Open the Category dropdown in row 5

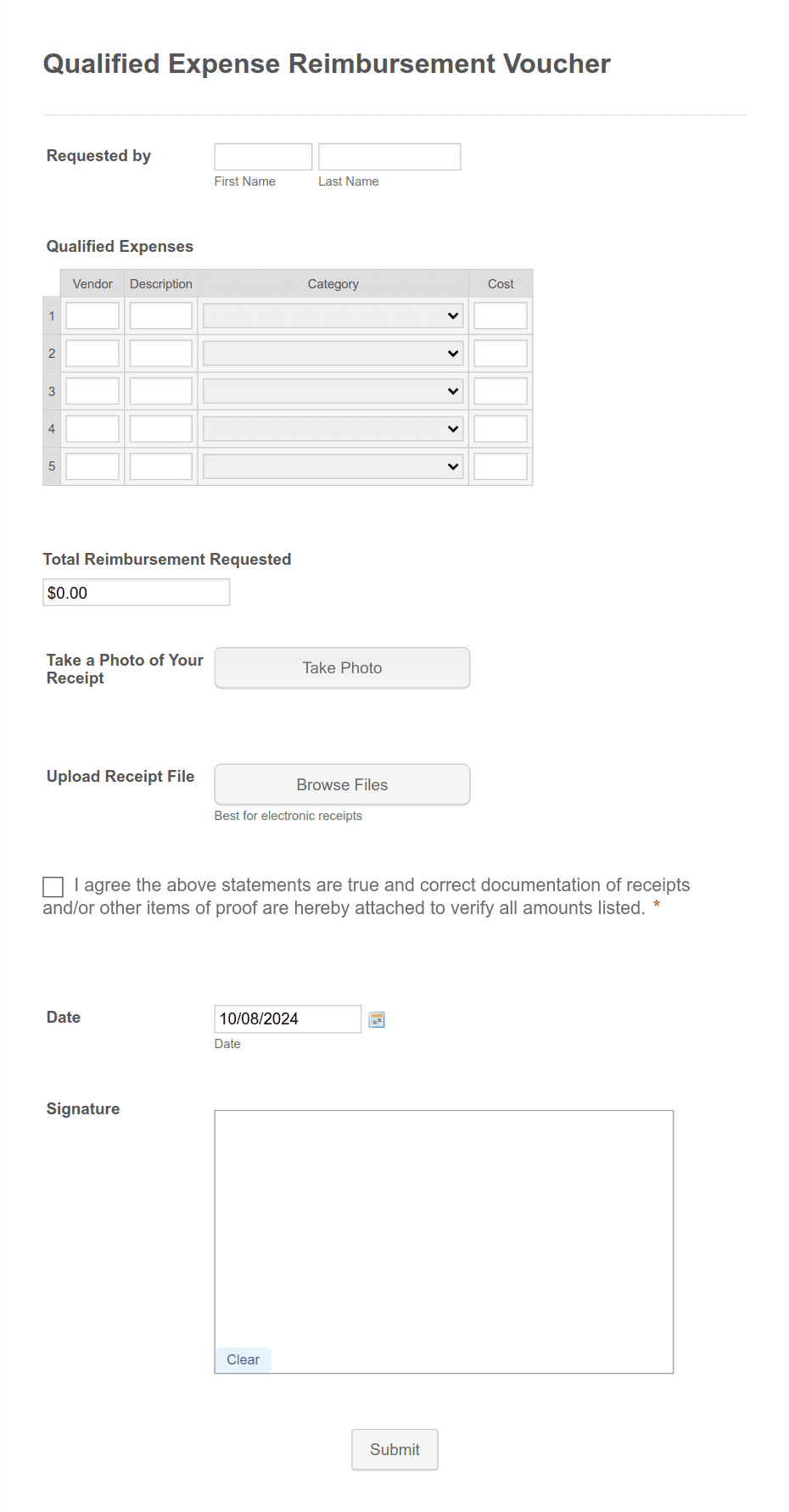(x=332, y=466)
